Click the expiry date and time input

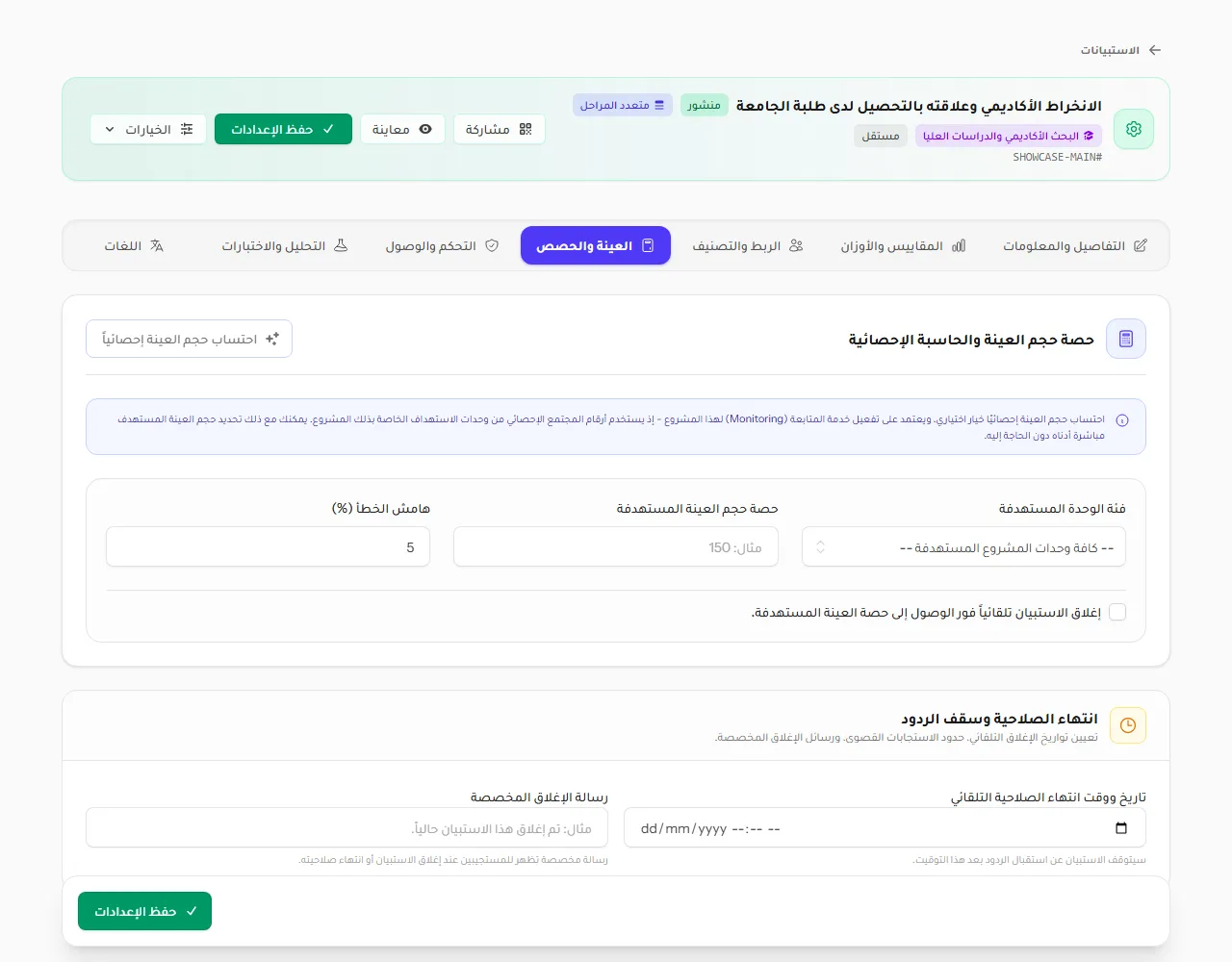click(885, 827)
